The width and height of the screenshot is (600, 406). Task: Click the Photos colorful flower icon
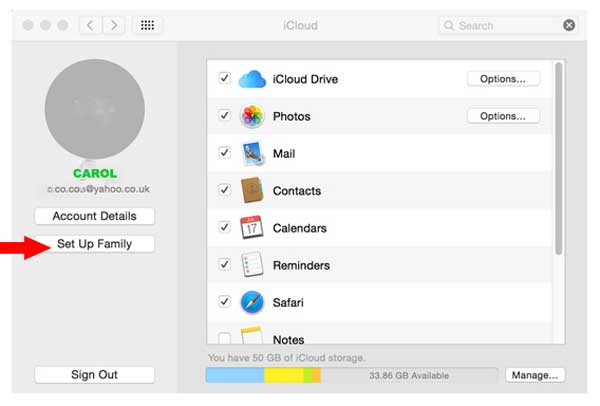click(x=252, y=116)
